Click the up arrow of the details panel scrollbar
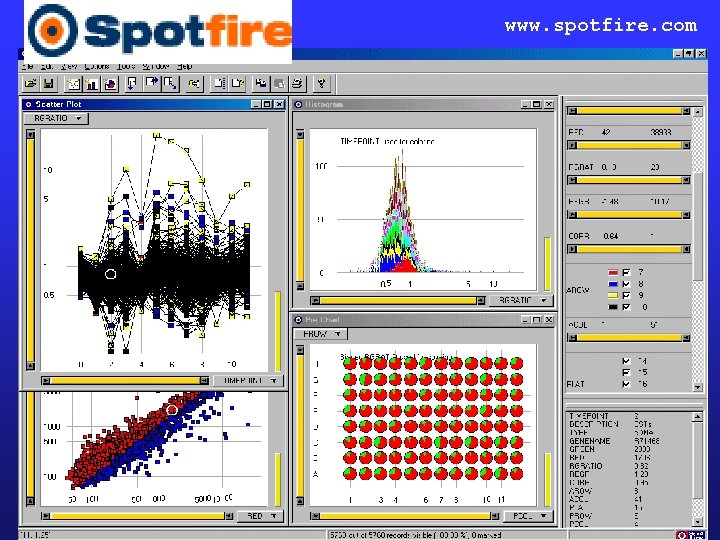Image resolution: width=720 pixels, height=540 pixels. [x=698, y=416]
